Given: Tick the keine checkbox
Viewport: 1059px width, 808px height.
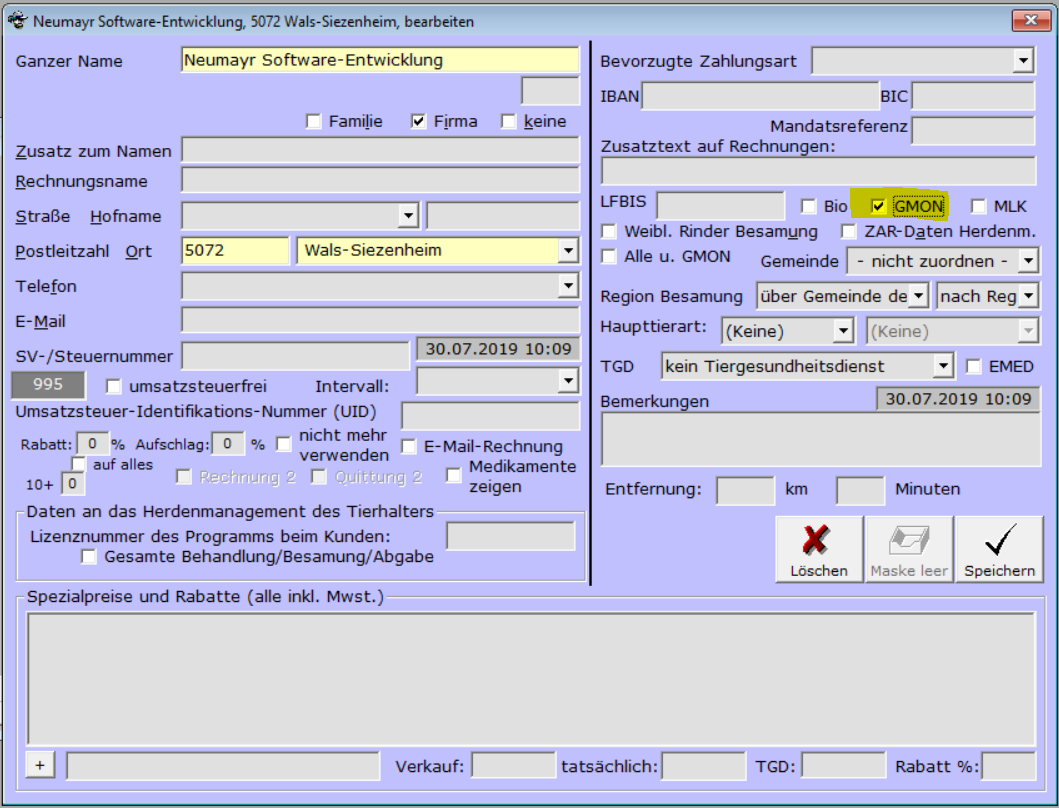Looking at the screenshot, I should tap(509, 122).
